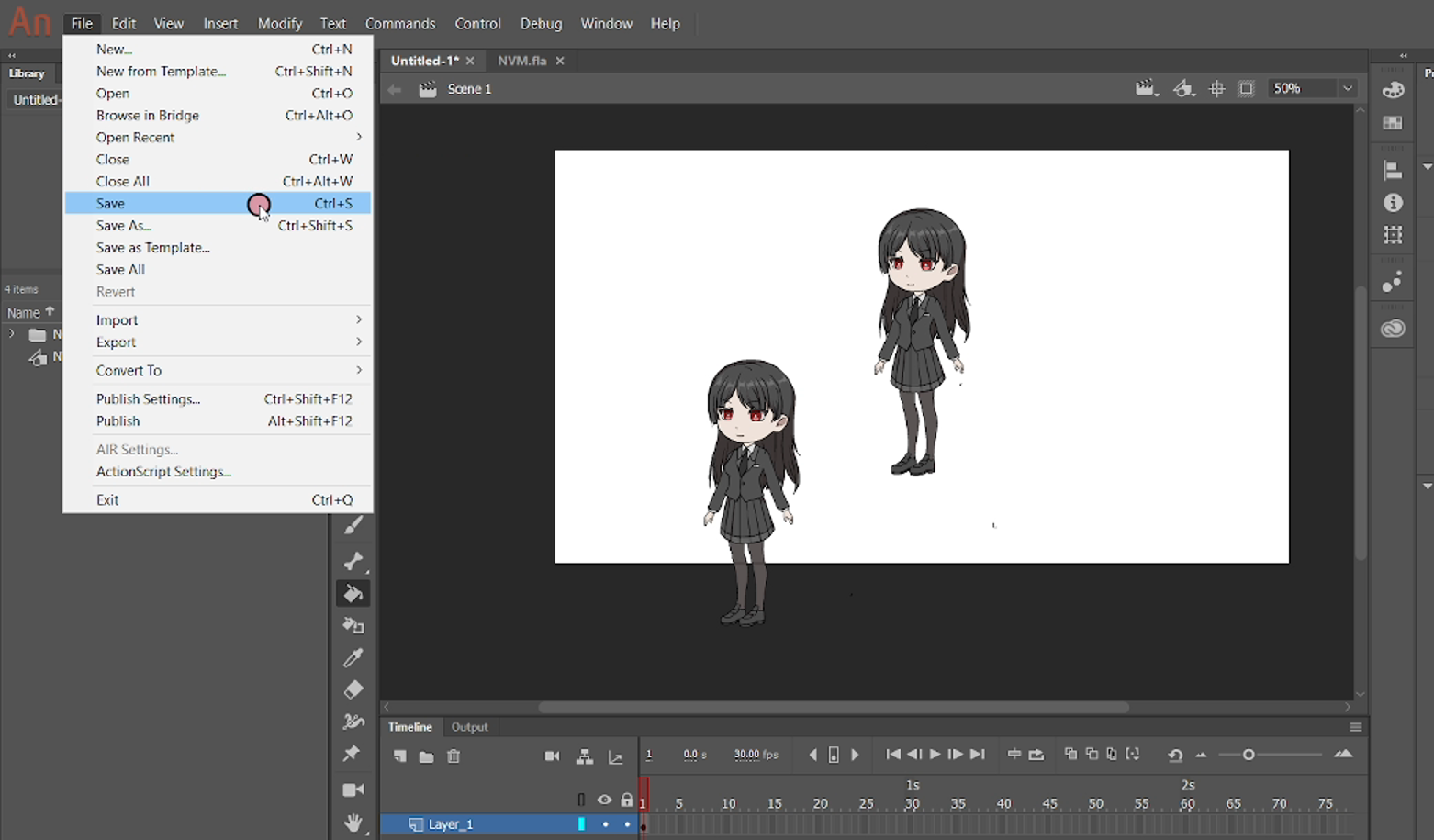The image size is (1434, 840).
Task: Click Save in the File menu
Action: [110, 204]
